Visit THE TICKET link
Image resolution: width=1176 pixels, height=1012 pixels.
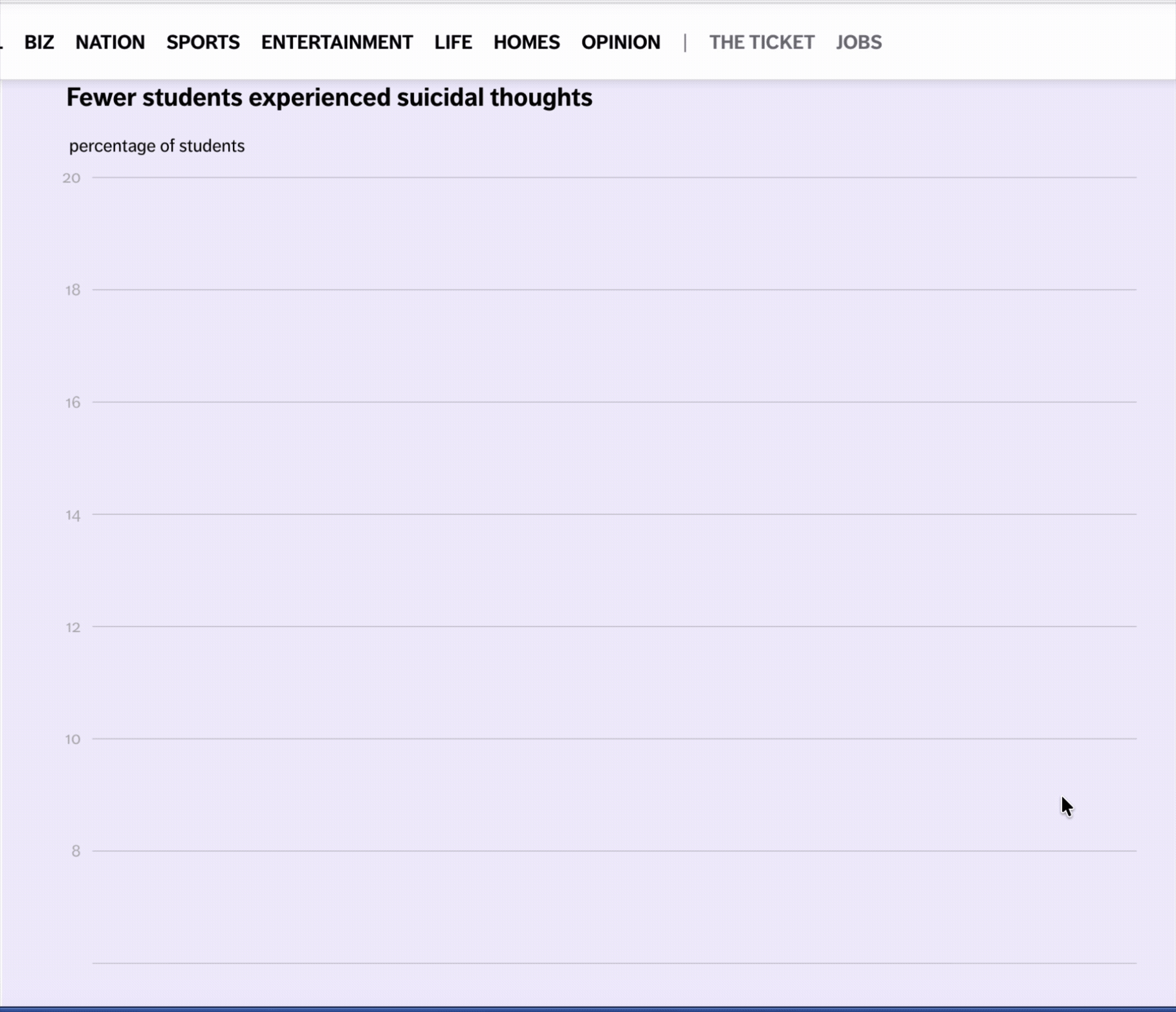click(x=762, y=42)
